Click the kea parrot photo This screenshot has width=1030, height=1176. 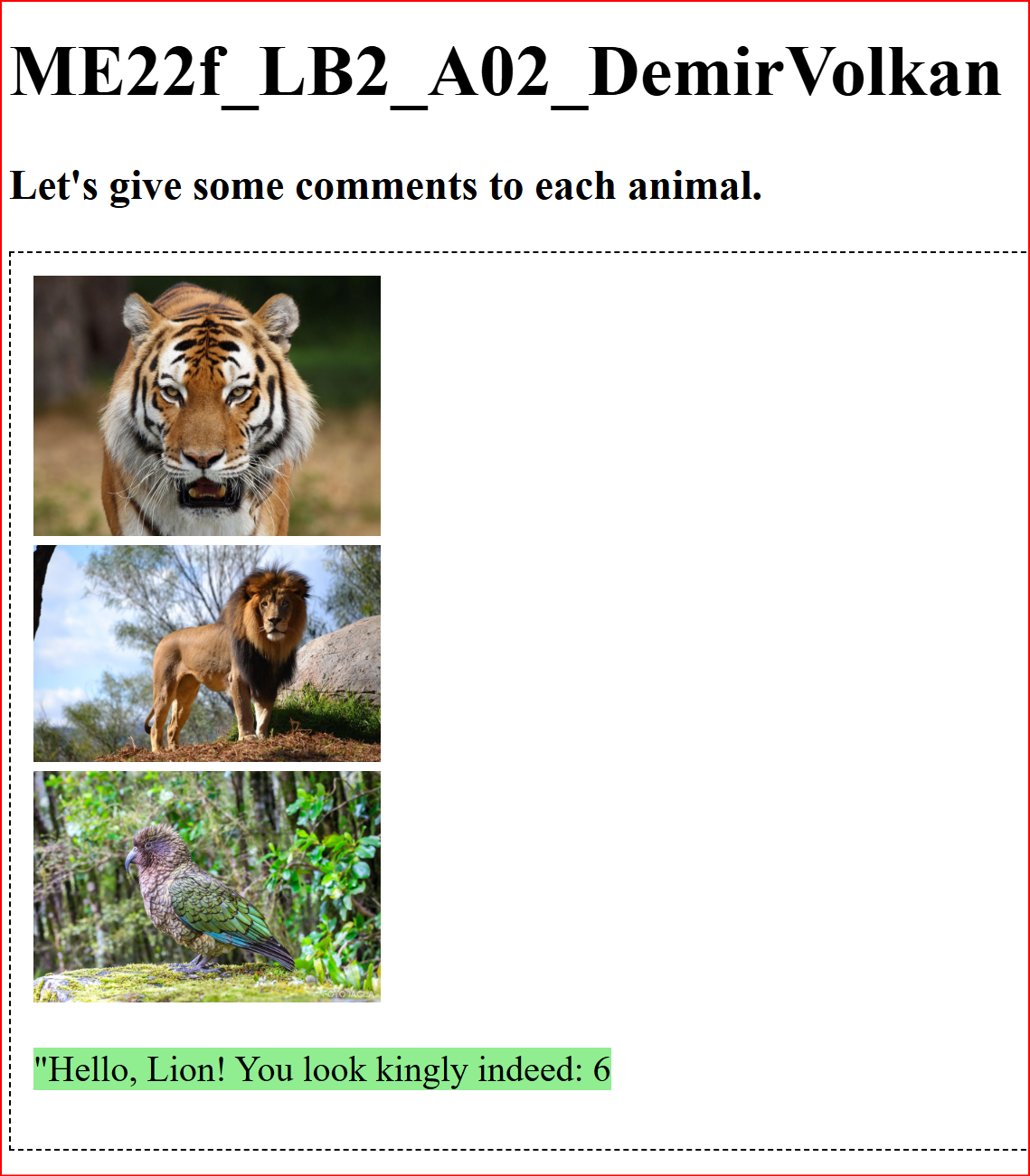click(207, 887)
